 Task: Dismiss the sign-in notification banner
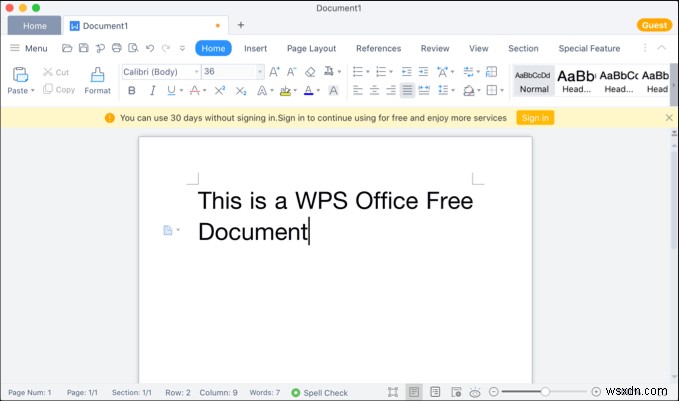(669, 118)
